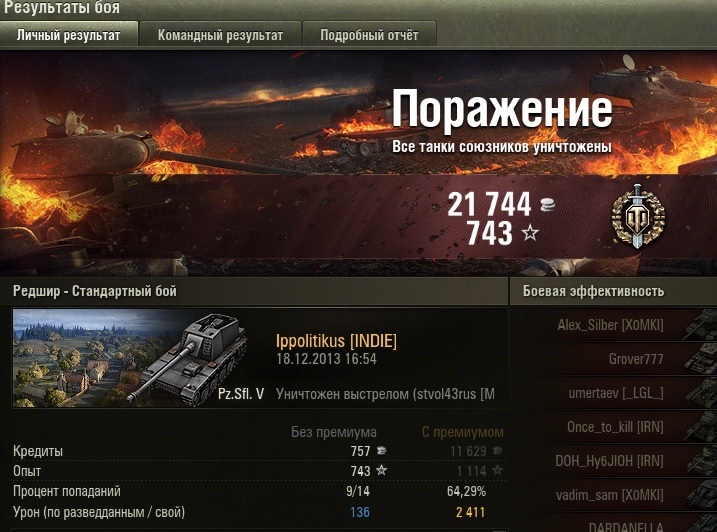Open the Подробный отчёт tab
The image size is (717, 532).
coord(369,35)
